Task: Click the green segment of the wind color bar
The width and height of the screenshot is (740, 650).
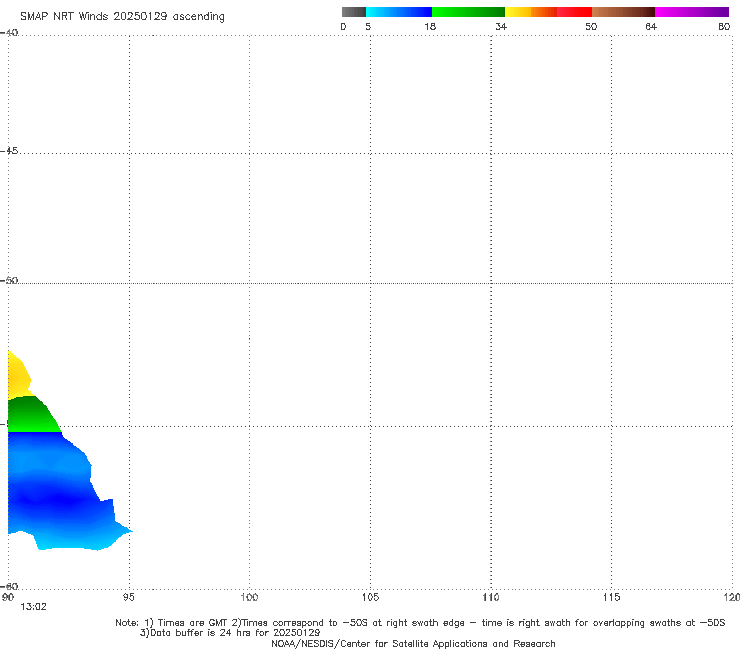Action: click(468, 12)
